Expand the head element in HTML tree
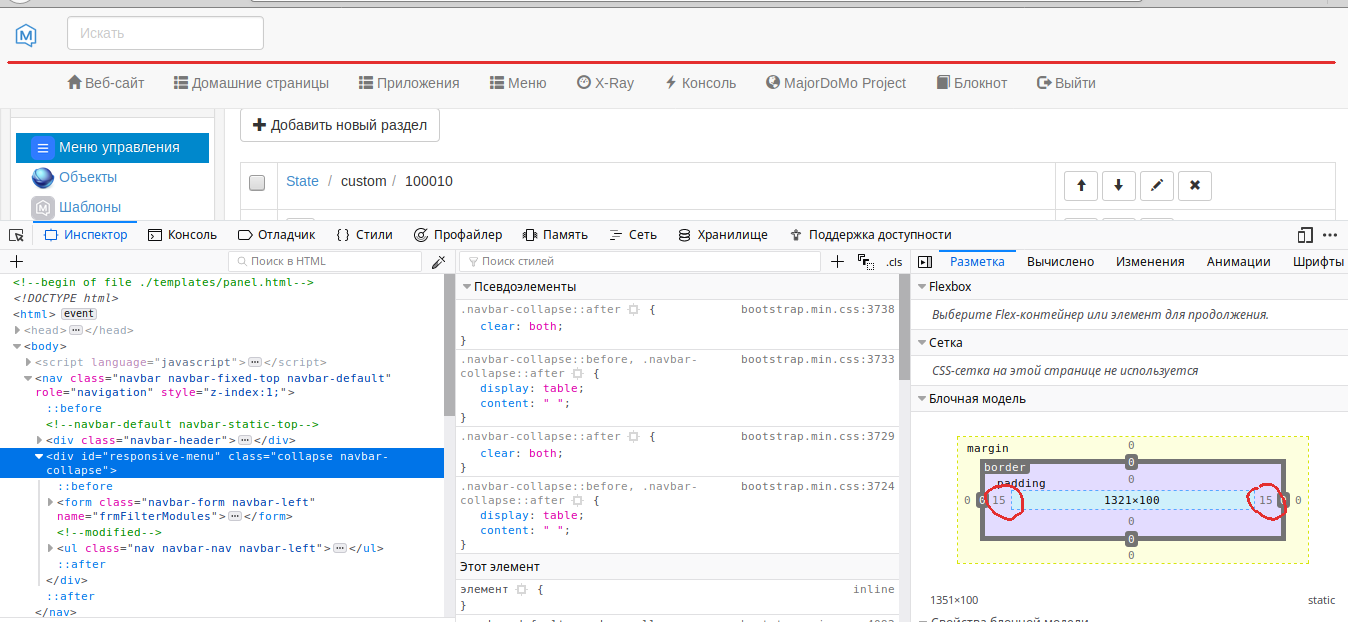Image resolution: width=1348 pixels, height=622 pixels. click(18, 330)
